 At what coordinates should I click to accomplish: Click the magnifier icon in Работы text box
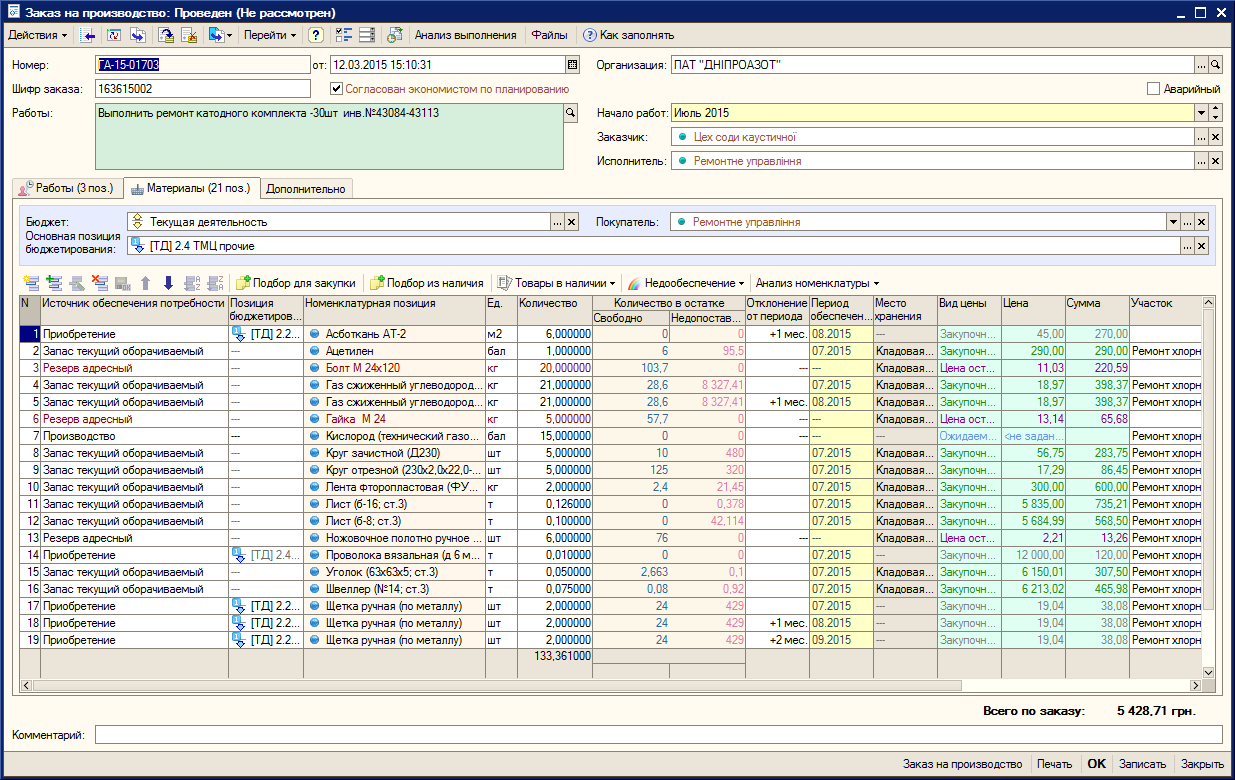pos(571,113)
